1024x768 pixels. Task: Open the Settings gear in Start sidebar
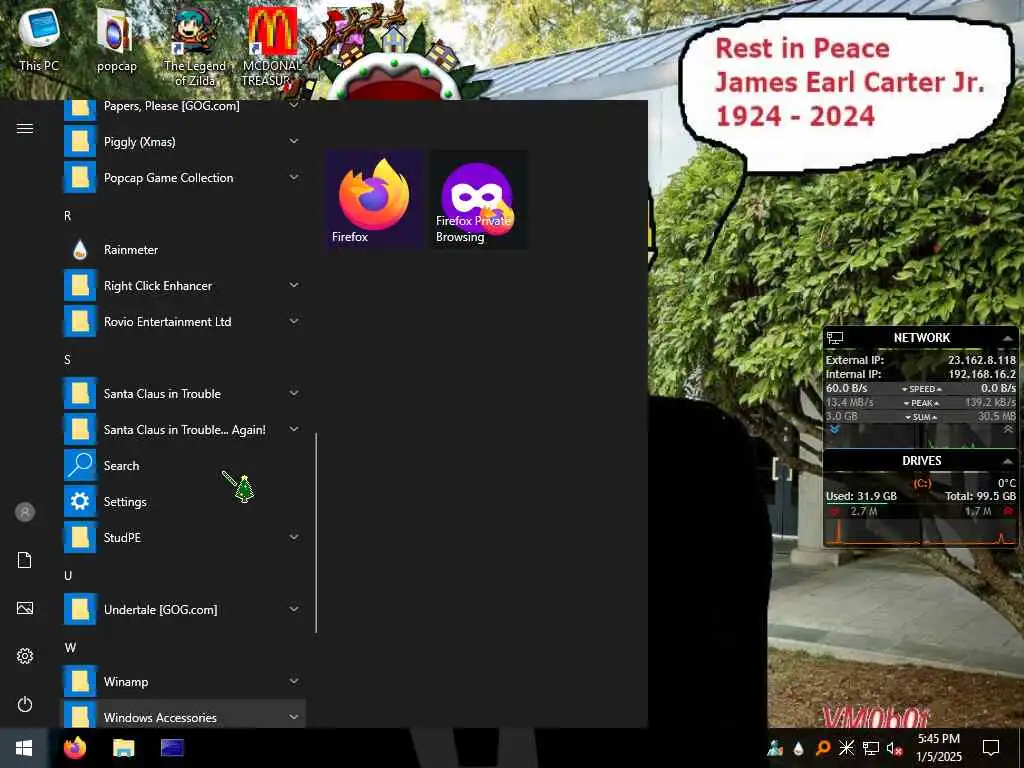[25, 656]
